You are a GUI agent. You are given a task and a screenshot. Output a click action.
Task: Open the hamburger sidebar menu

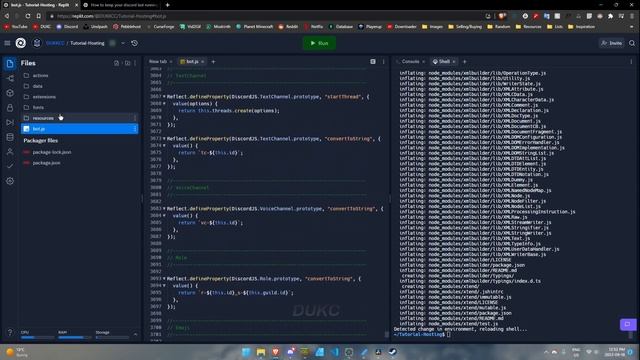(x=7, y=43)
